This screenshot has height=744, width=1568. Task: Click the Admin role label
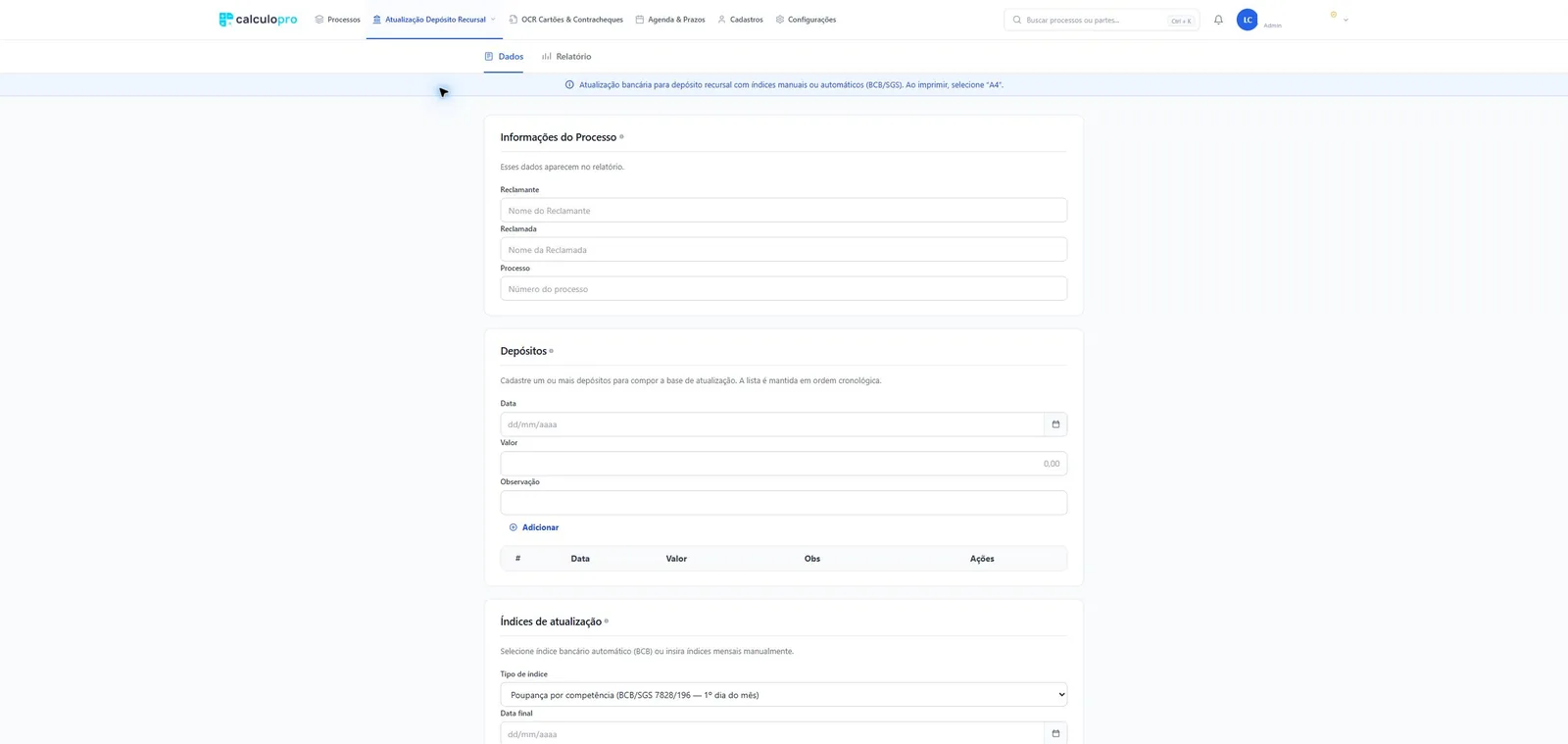1272,25
